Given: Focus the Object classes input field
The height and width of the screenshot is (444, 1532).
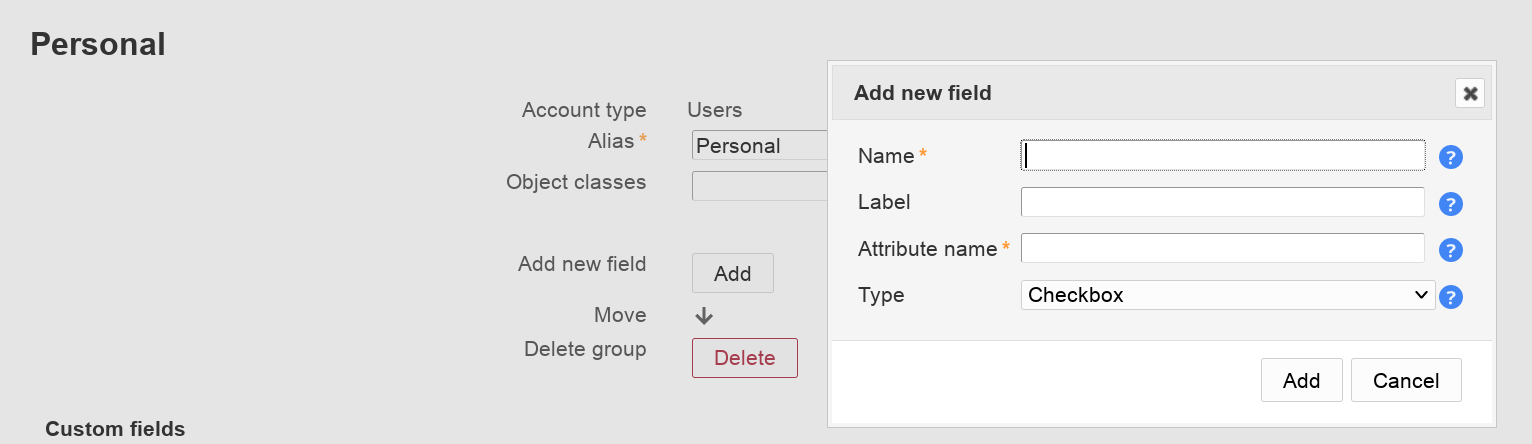Looking at the screenshot, I should [x=760, y=186].
